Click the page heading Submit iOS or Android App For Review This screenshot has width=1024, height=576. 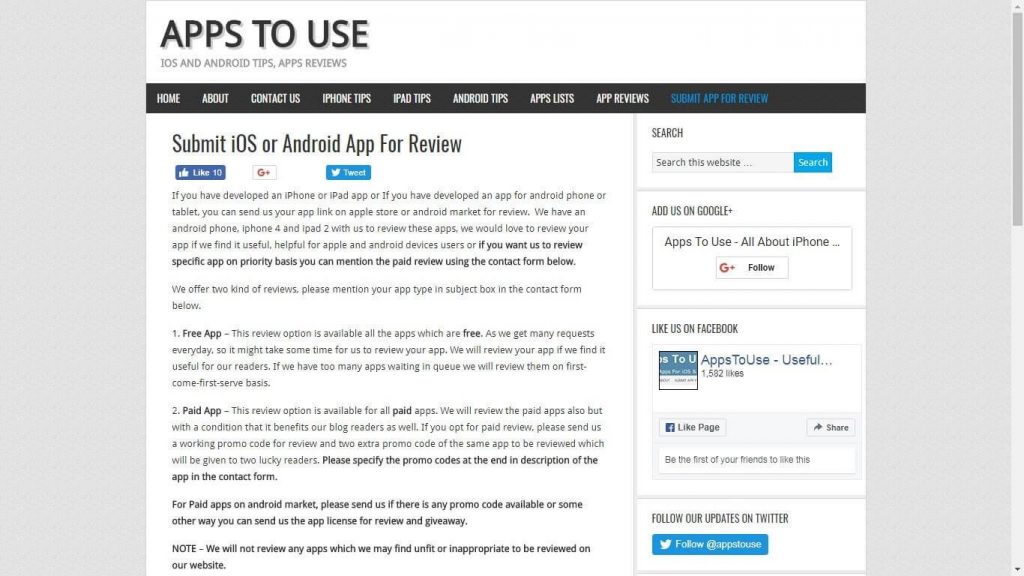pos(317,144)
